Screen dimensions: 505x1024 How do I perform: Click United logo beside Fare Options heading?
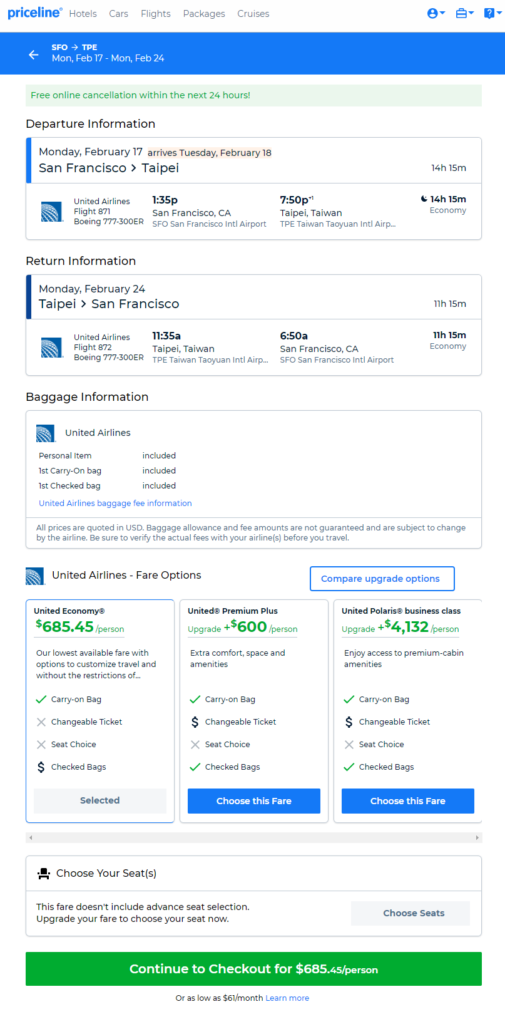click(35, 576)
